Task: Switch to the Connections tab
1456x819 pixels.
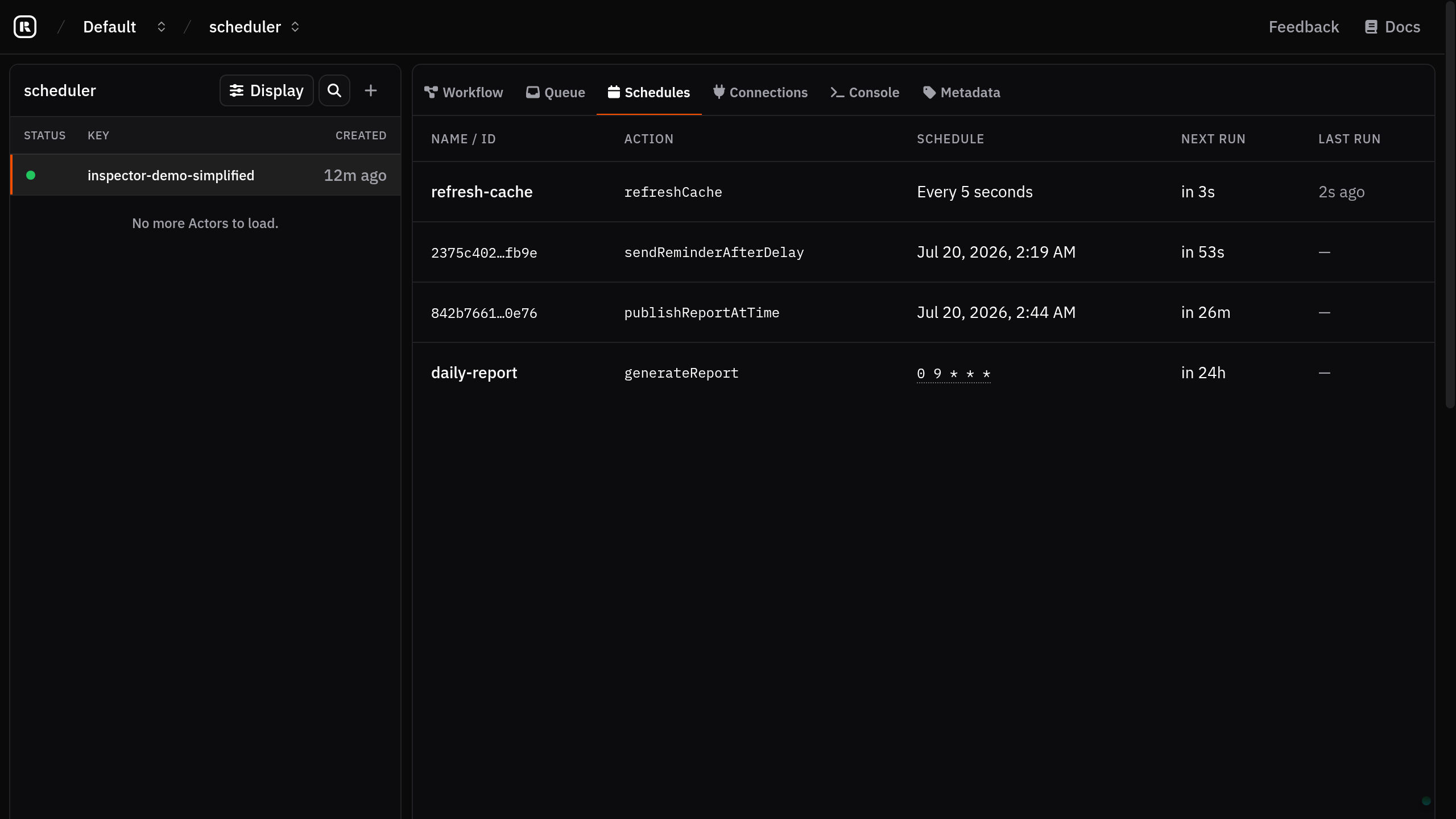Action: pyautogui.click(x=760, y=92)
